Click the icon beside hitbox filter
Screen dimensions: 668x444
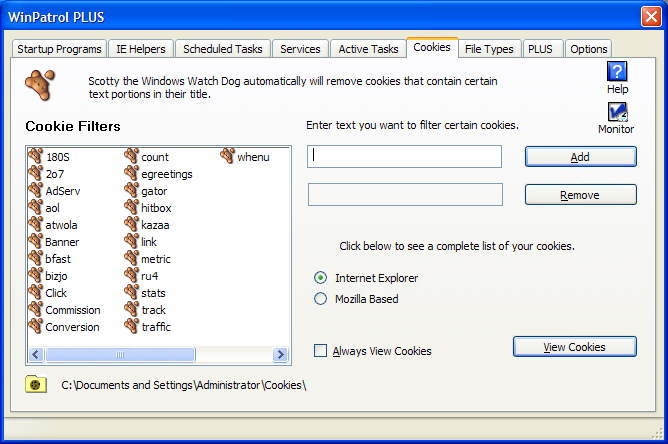pos(132,207)
